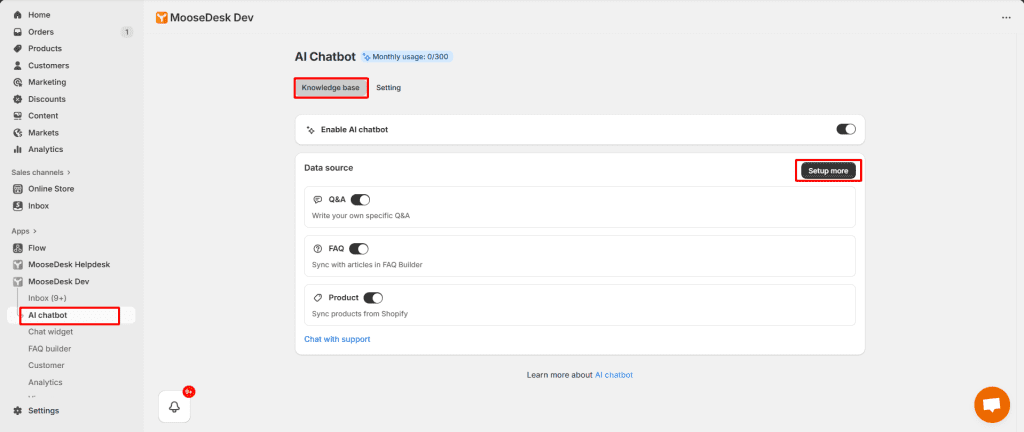Turn off the Q&A data source toggle
This screenshot has height=432, width=1024.
click(360, 200)
